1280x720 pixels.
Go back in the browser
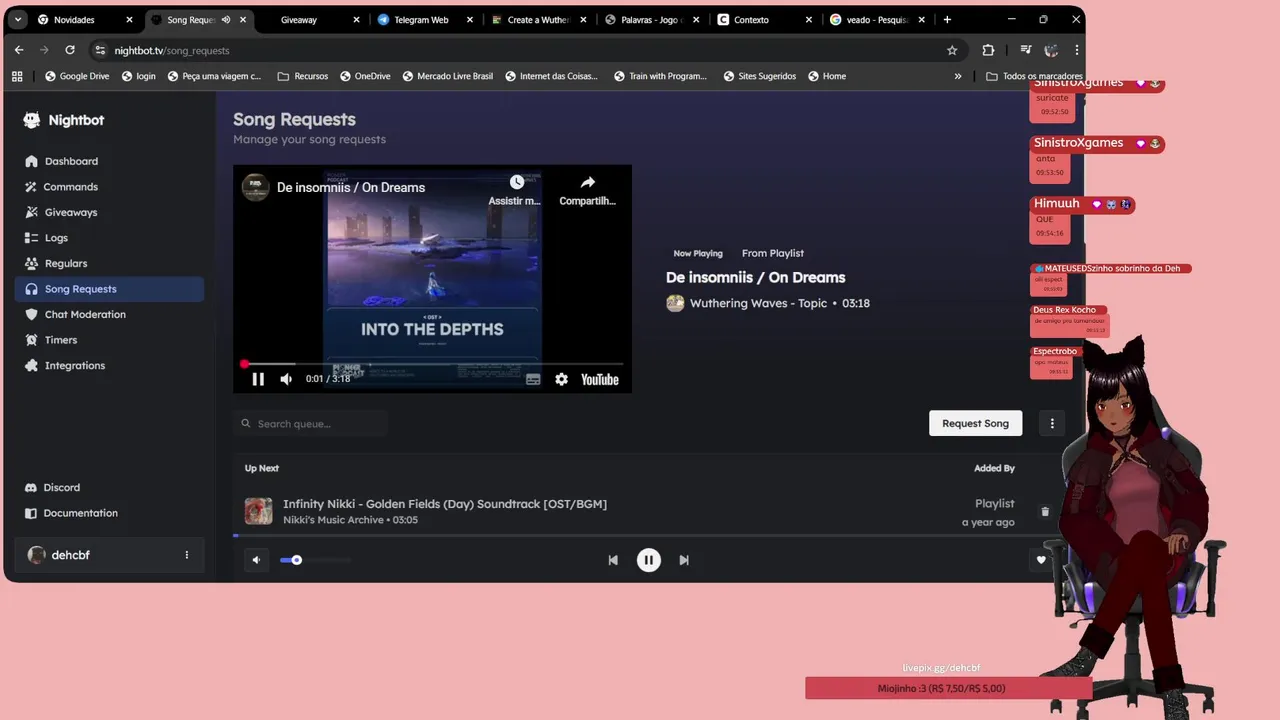pos(19,50)
